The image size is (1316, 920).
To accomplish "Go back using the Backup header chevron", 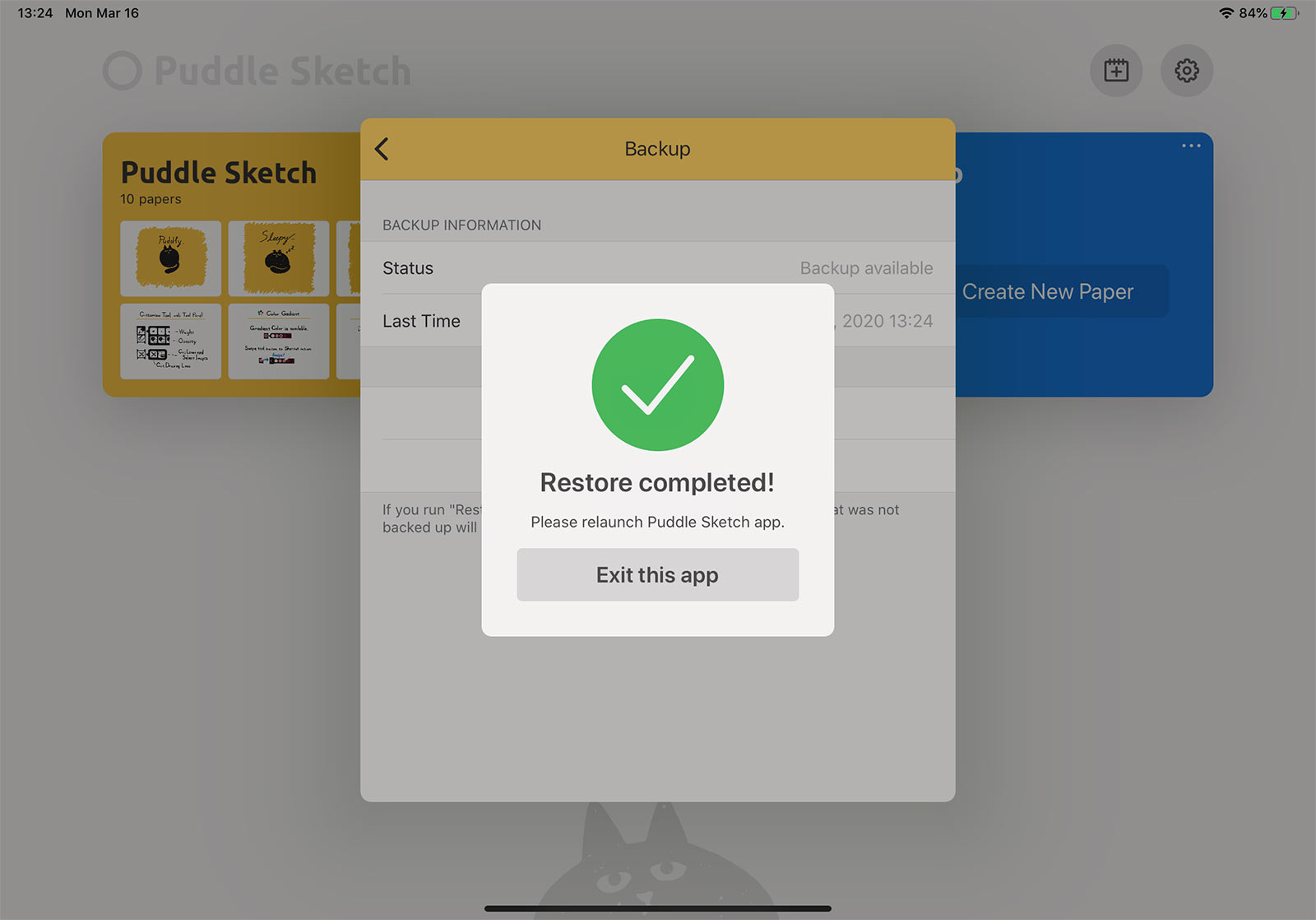I will pos(382,149).
